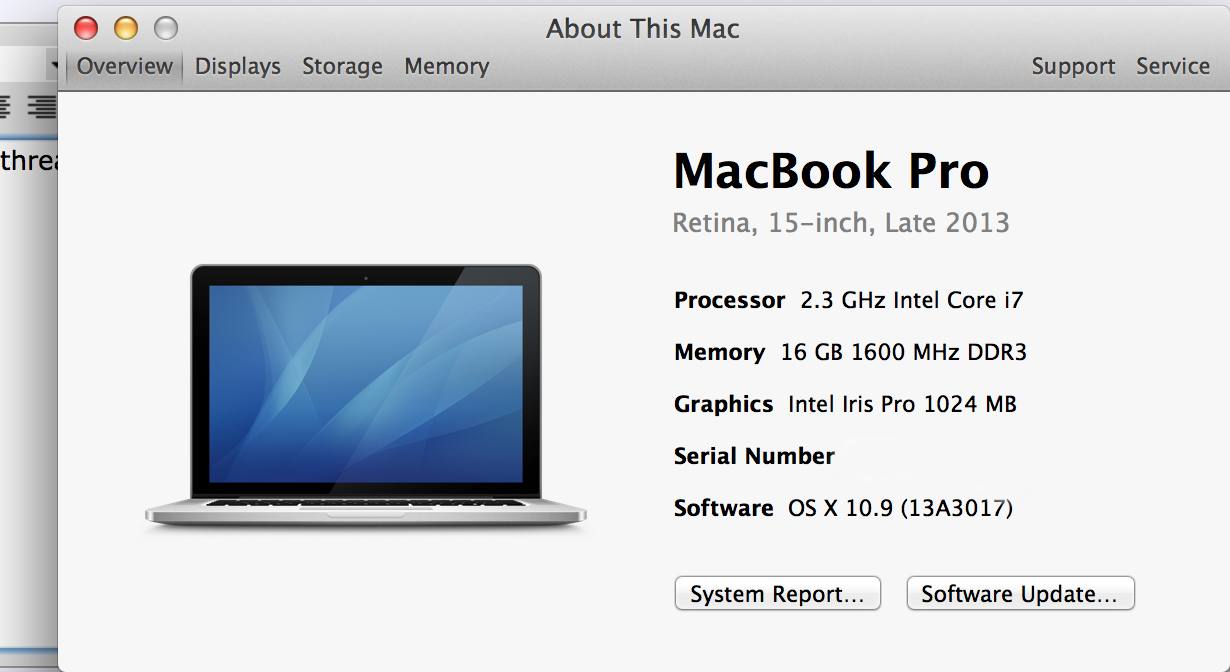Screen dimensions: 1230x672
Task: Click the '2.3 GHz Intel Core i7' value
Action: 912,300
